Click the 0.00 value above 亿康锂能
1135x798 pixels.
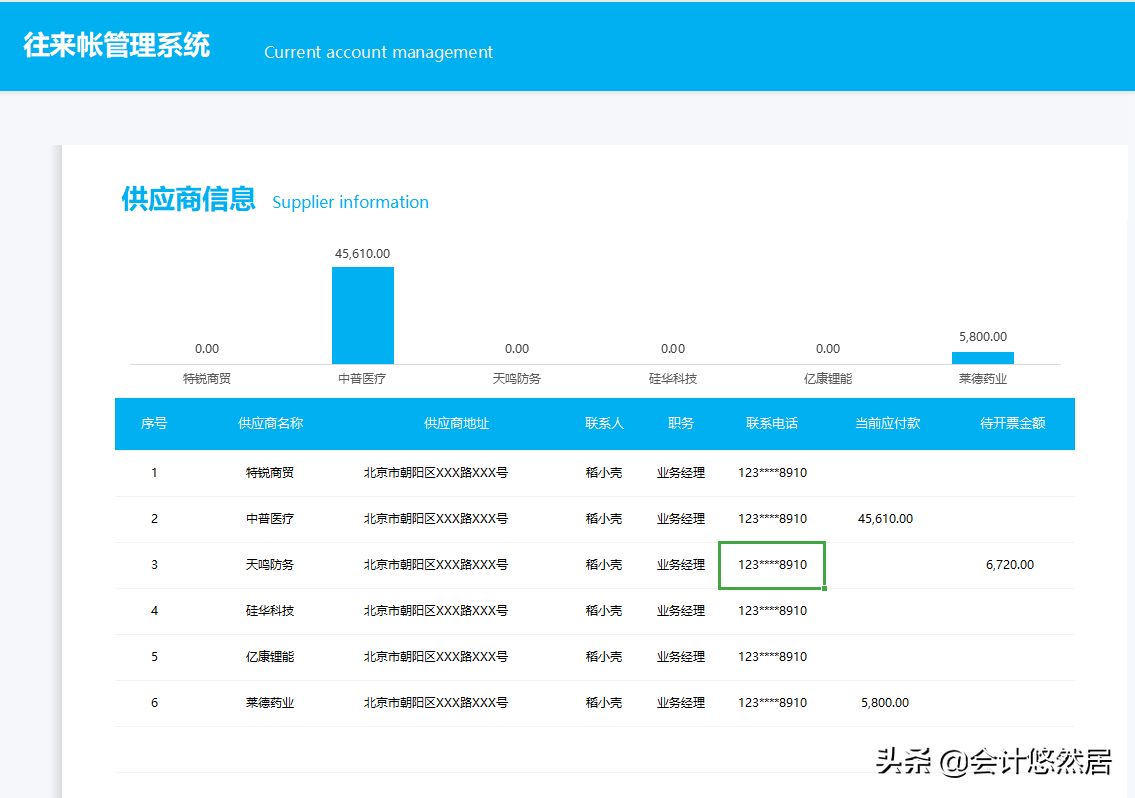[827, 348]
